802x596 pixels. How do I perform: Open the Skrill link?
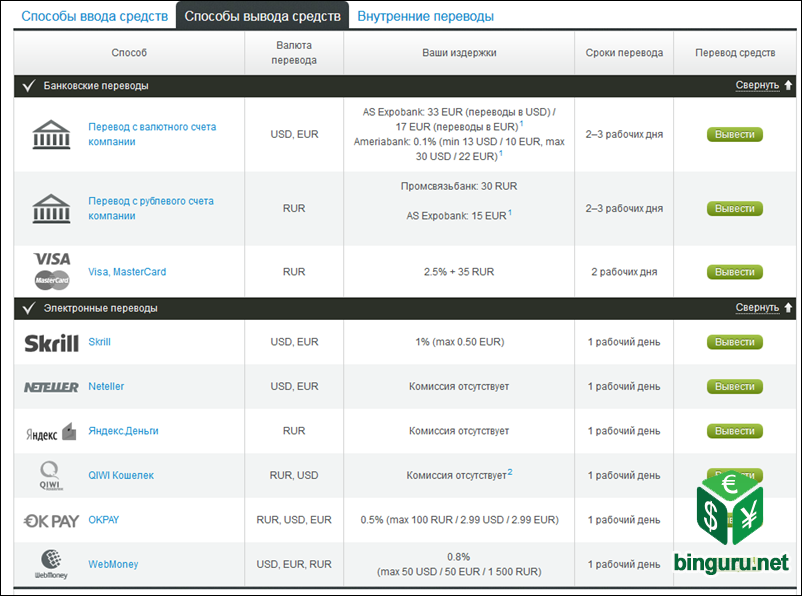(x=99, y=342)
